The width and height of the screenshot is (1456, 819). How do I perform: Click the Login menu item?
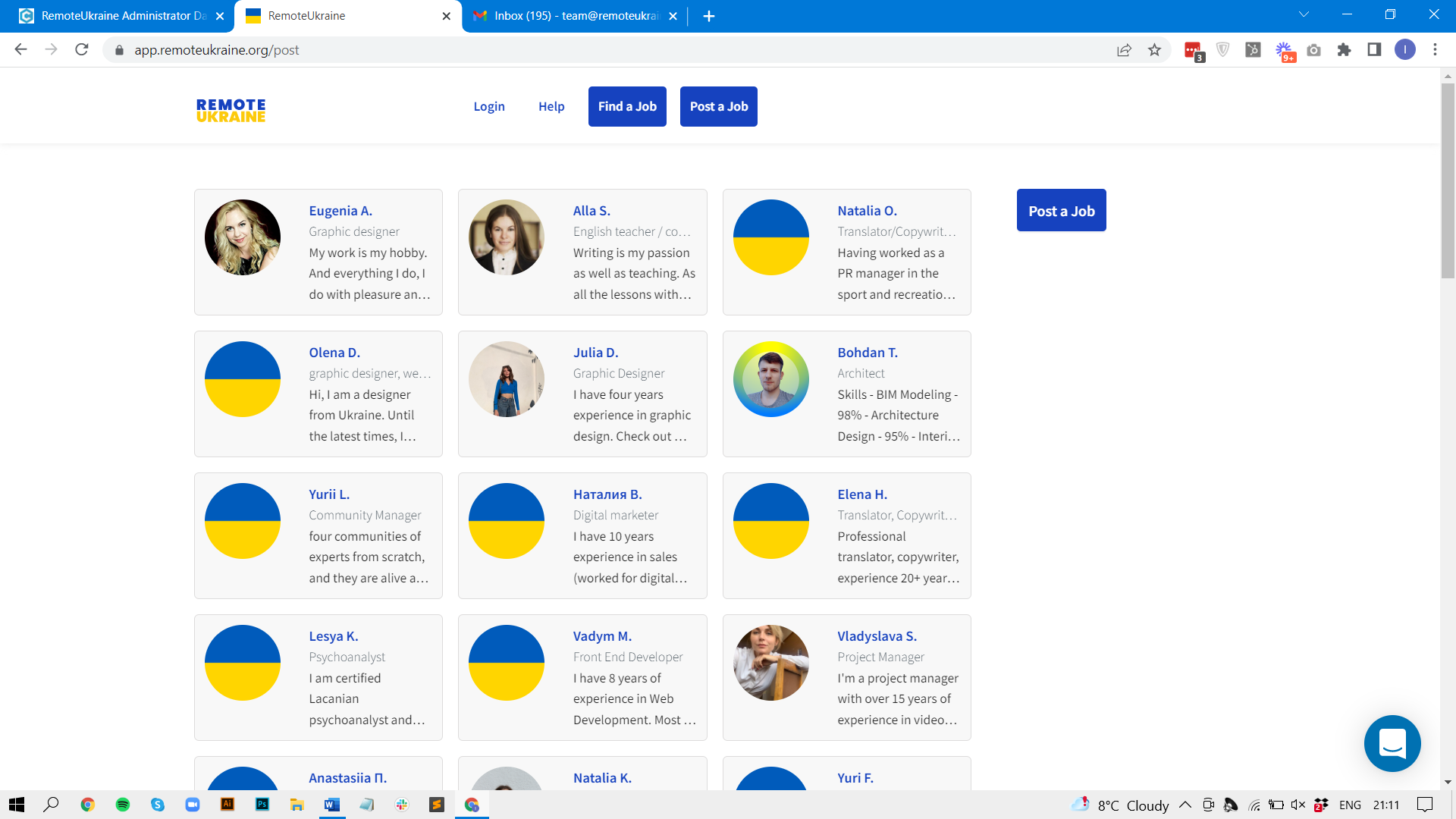click(x=489, y=106)
